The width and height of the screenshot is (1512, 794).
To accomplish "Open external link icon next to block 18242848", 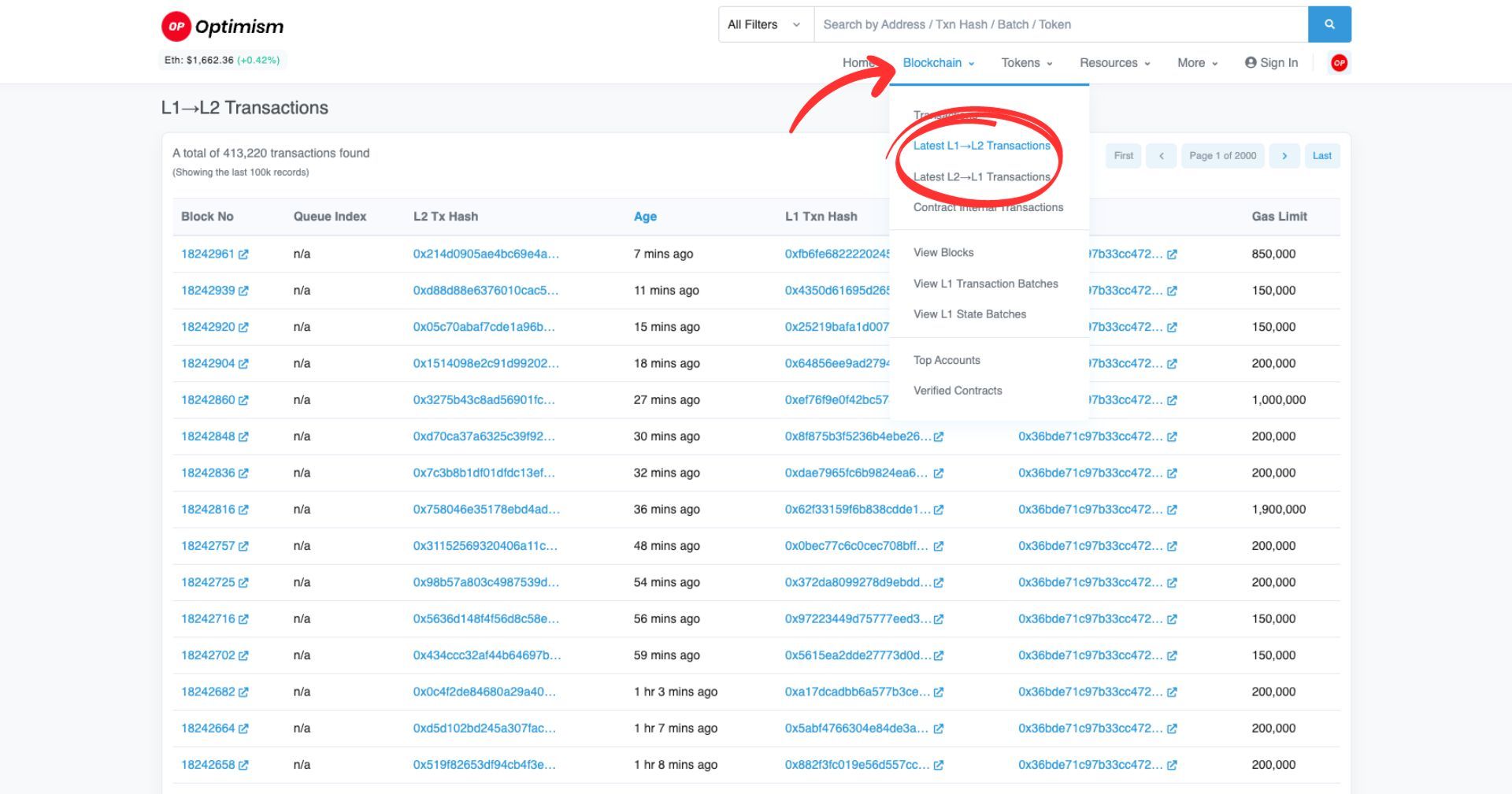I will pos(243,436).
